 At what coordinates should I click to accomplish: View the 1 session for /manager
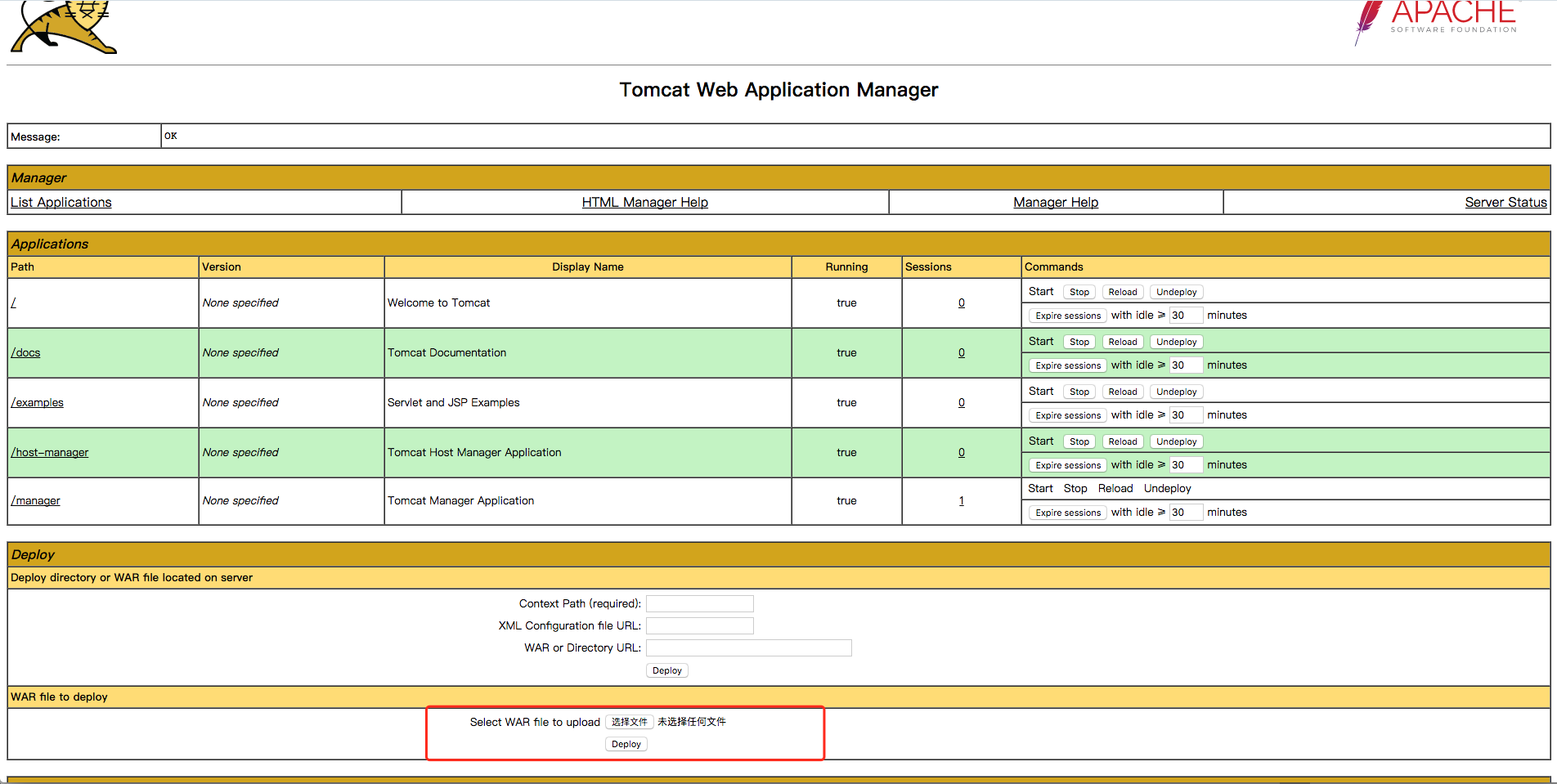pos(962,500)
